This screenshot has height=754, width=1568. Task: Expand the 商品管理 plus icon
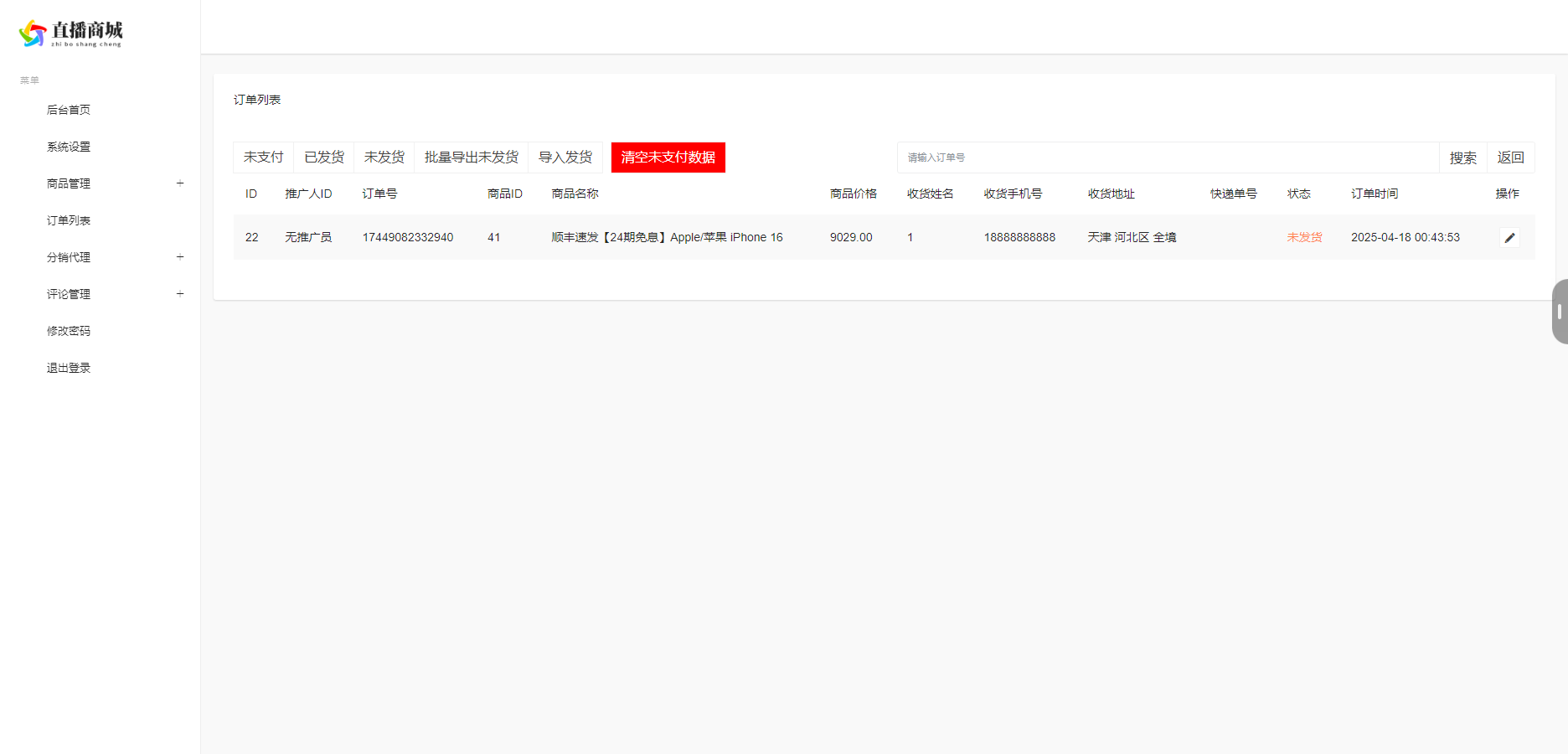(x=180, y=183)
